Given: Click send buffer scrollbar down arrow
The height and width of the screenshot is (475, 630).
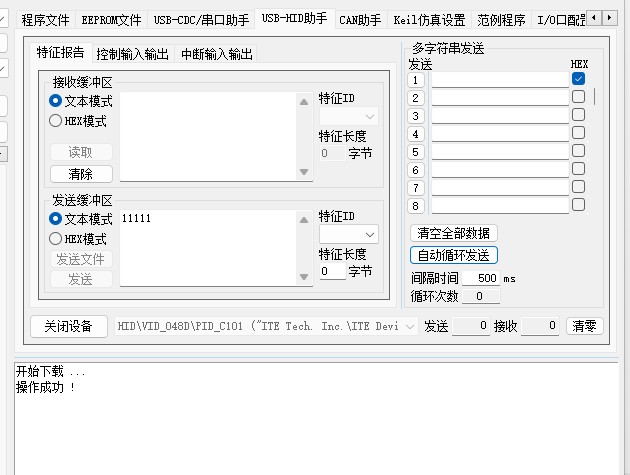Looking at the screenshot, I should tap(304, 277).
